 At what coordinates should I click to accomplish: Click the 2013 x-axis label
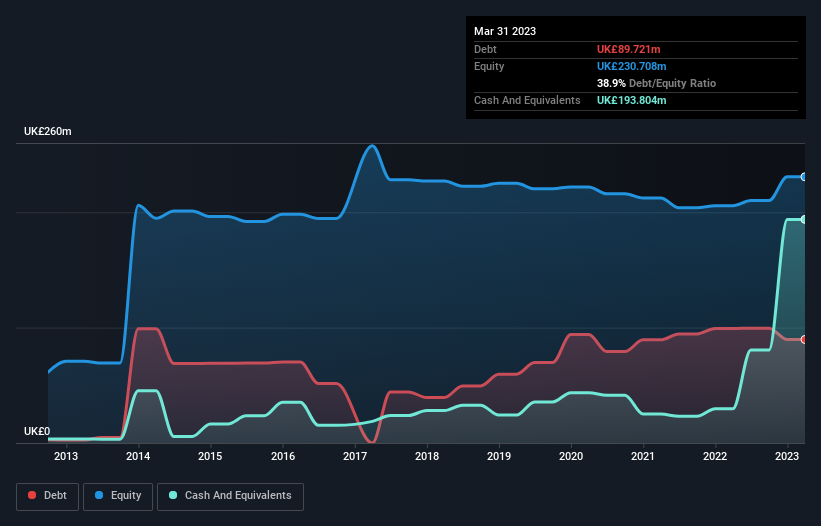pos(66,456)
